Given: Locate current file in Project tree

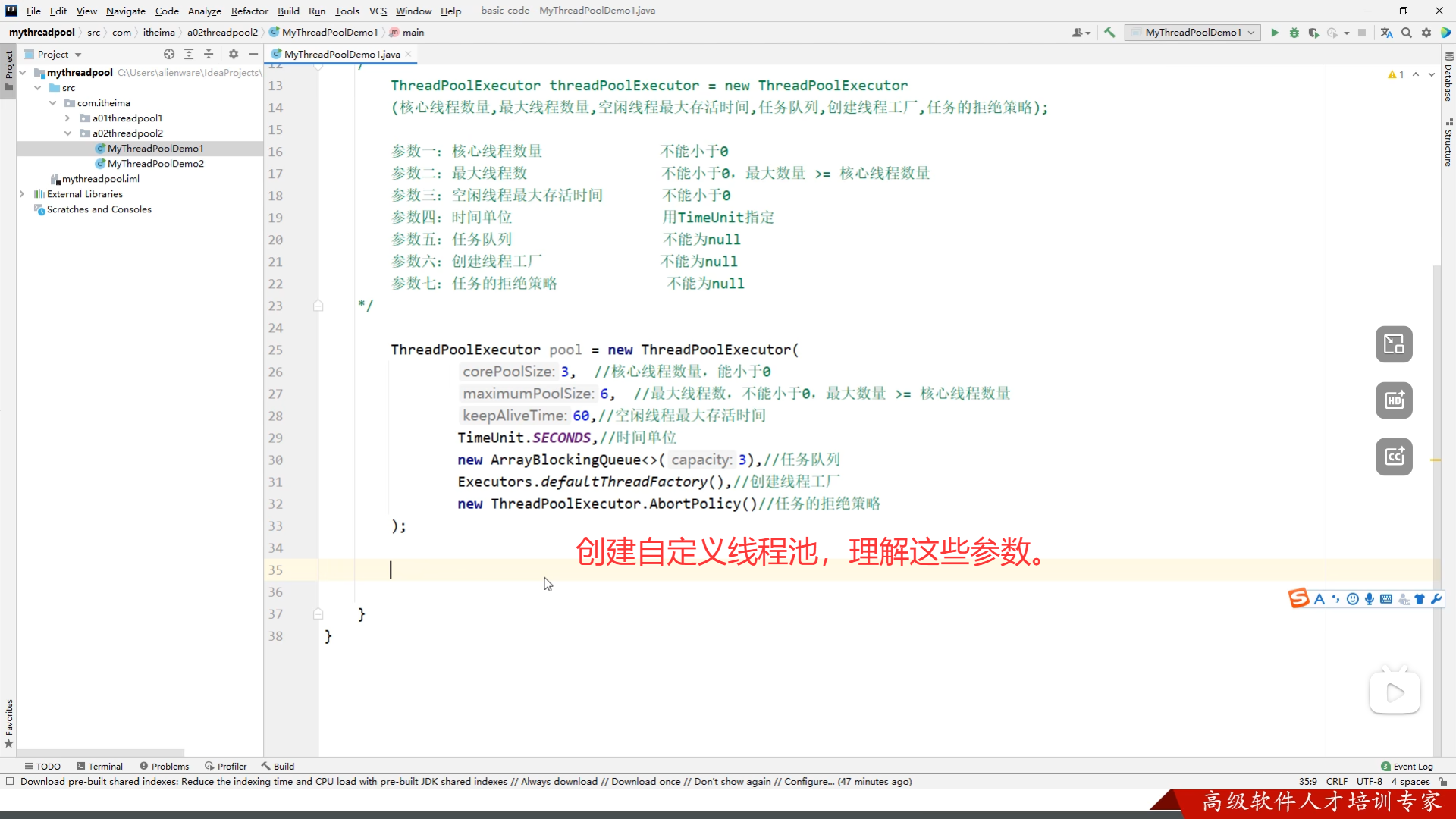Looking at the screenshot, I should [x=169, y=54].
